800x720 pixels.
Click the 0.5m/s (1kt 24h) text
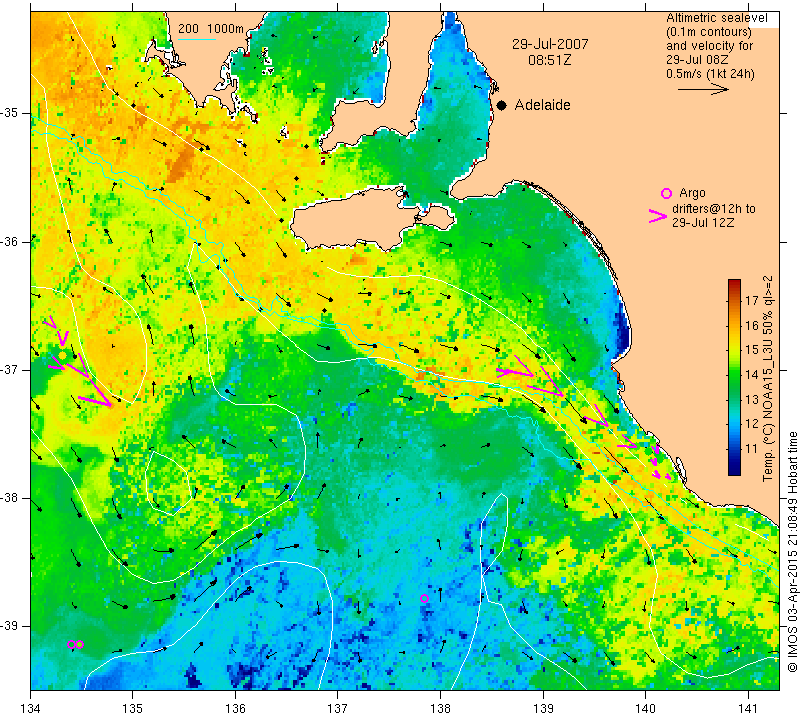coord(710,73)
